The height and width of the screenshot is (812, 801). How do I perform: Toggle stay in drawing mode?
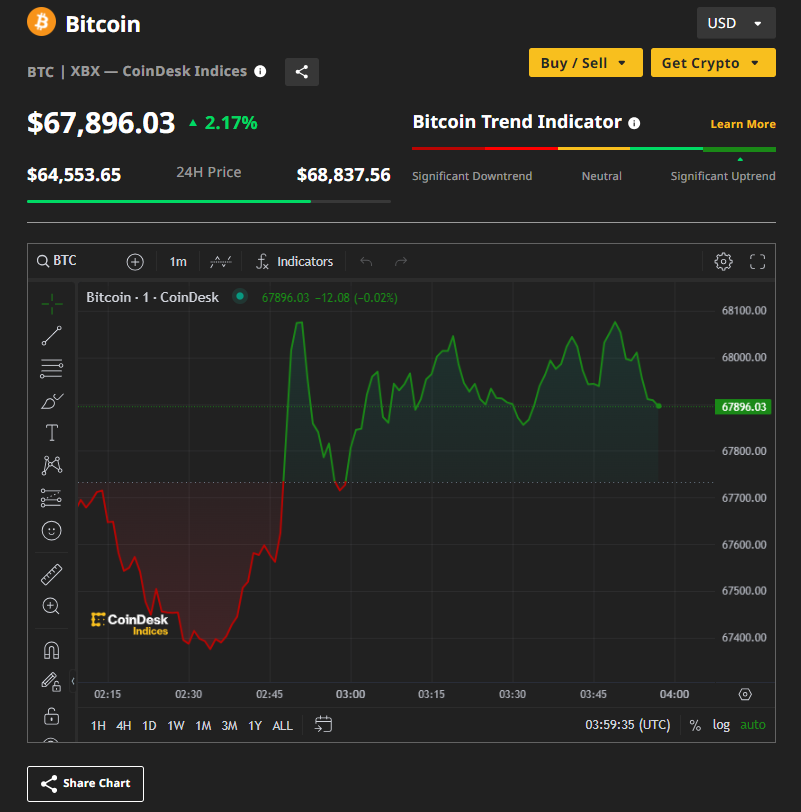52,682
